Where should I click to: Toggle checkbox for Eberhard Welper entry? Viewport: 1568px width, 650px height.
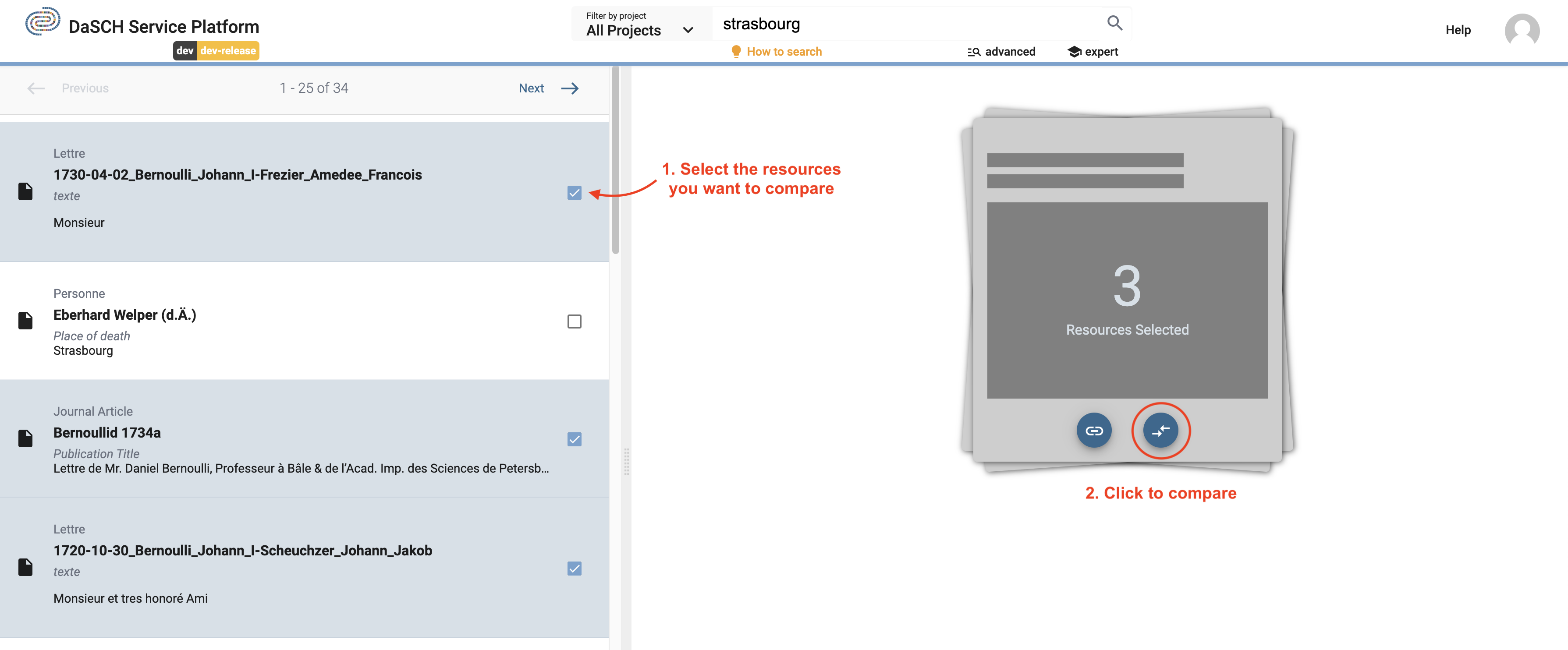(574, 321)
